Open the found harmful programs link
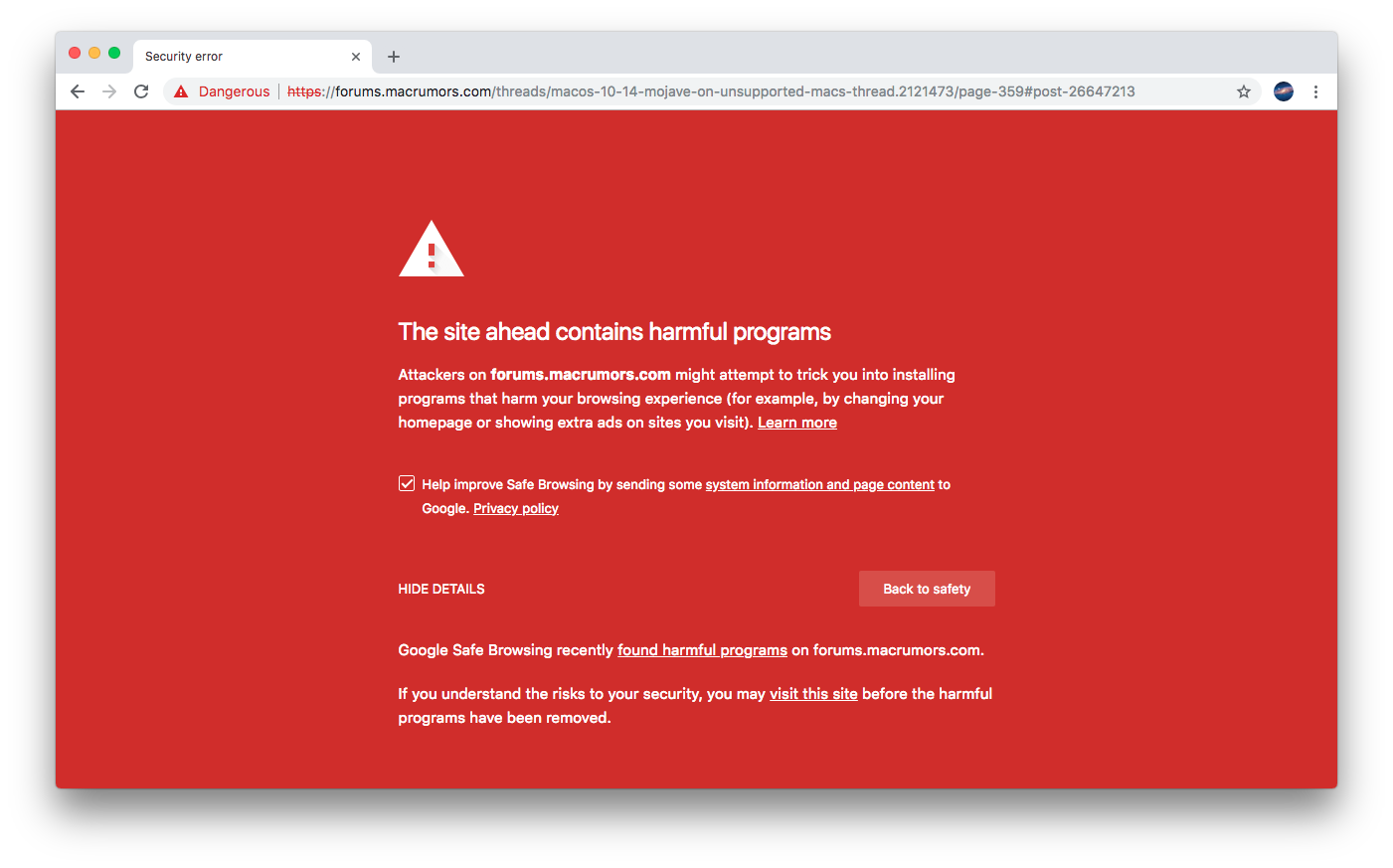Image resolution: width=1393 pixels, height=868 pixels. 702,650
